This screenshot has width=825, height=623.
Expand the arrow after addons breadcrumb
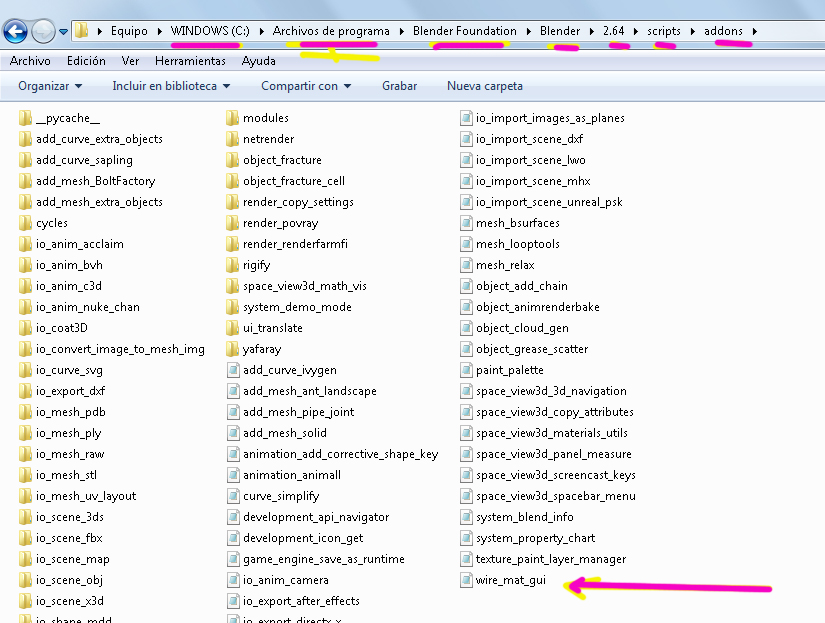[754, 32]
